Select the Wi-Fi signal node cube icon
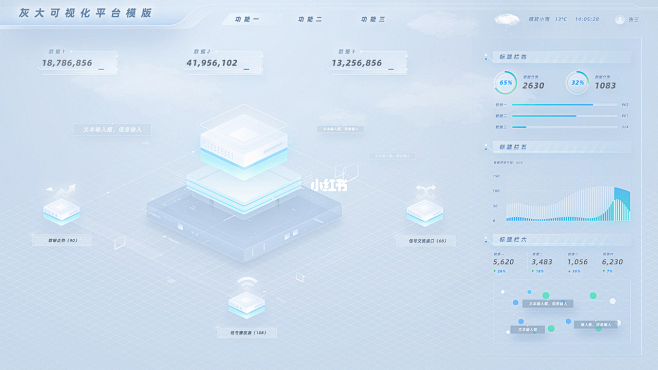The height and width of the screenshot is (370, 658). coord(247,297)
